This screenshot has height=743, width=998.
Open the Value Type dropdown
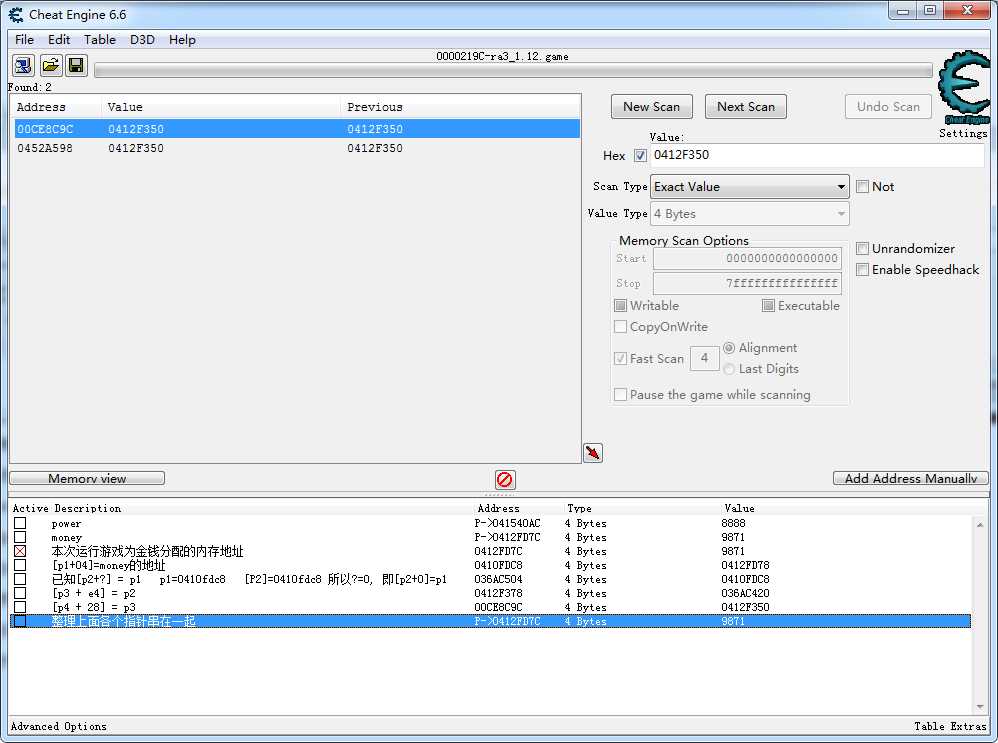point(750,214)
